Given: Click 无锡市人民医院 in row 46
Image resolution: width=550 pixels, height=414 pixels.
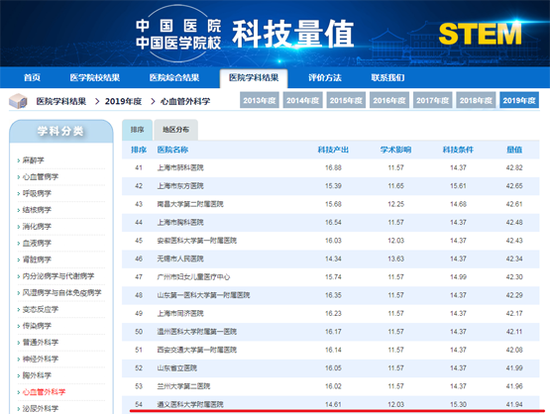Looking at the screenshot, I should (180, 259).
